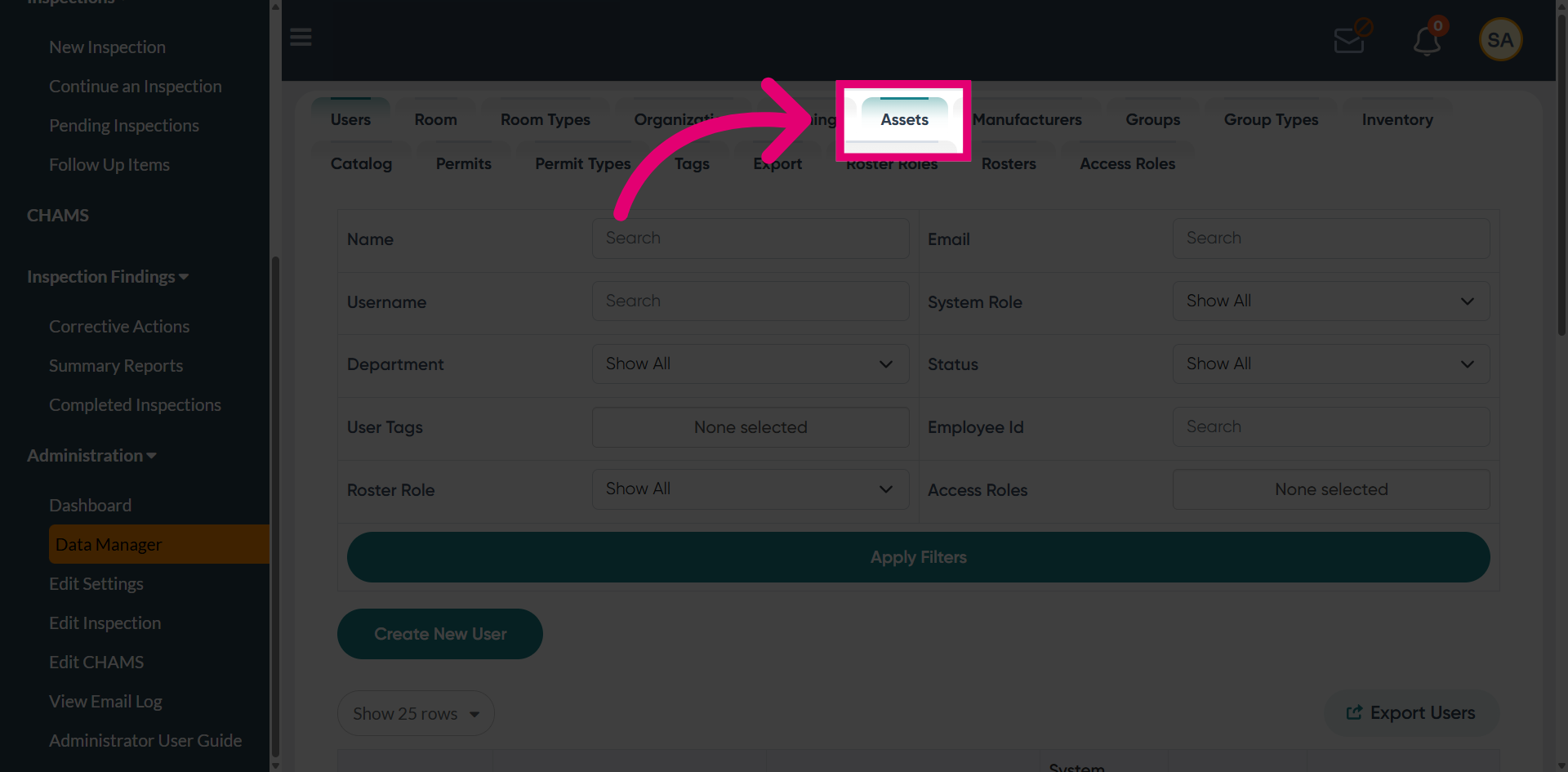The height and width of the screenshot is (772, 1568).
Task: Open the Group Types tab
Action: 1271,119
